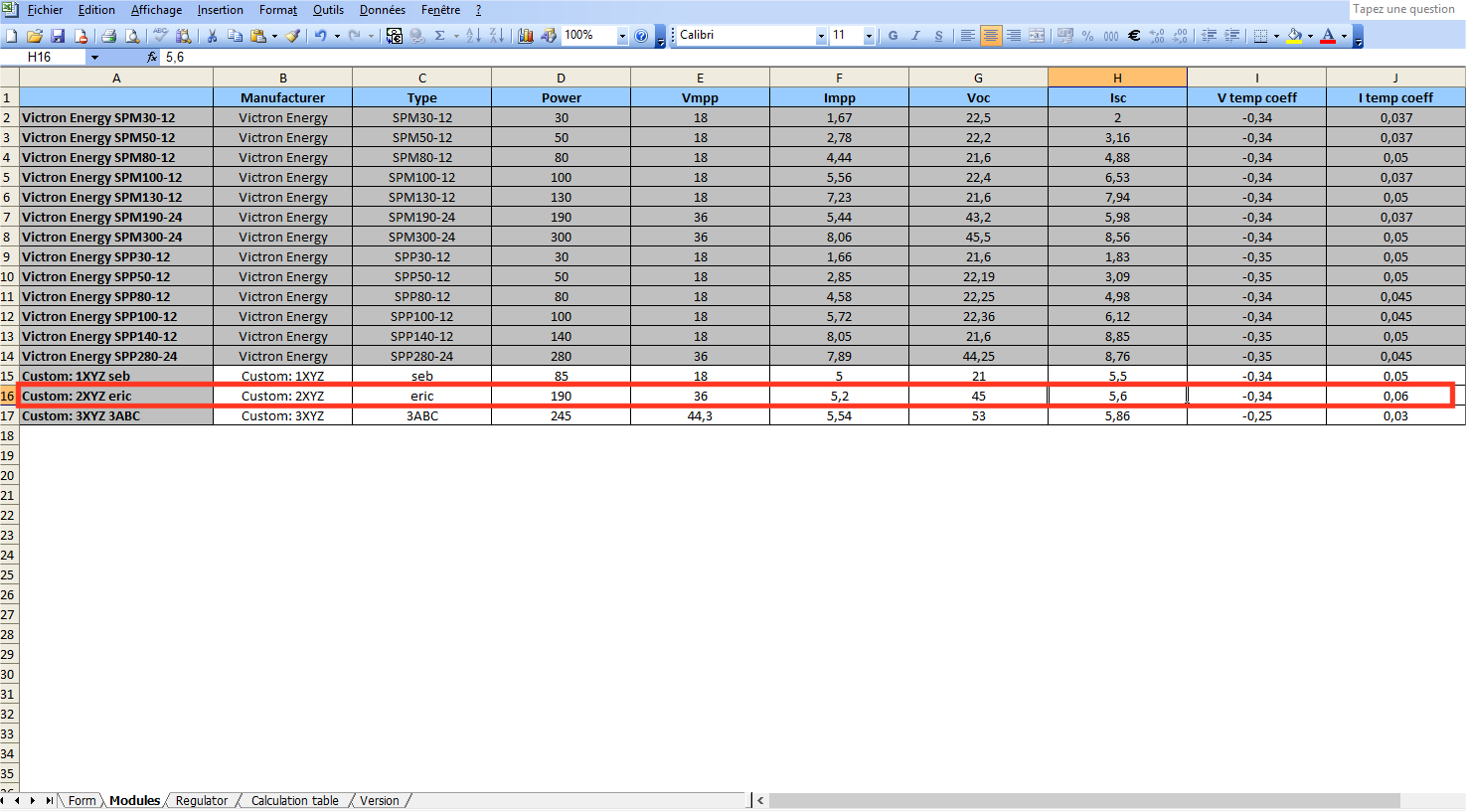1466x812 pixels.
Task: Sort ascending with the A-Z icon
Action: [x=473, y=36]
